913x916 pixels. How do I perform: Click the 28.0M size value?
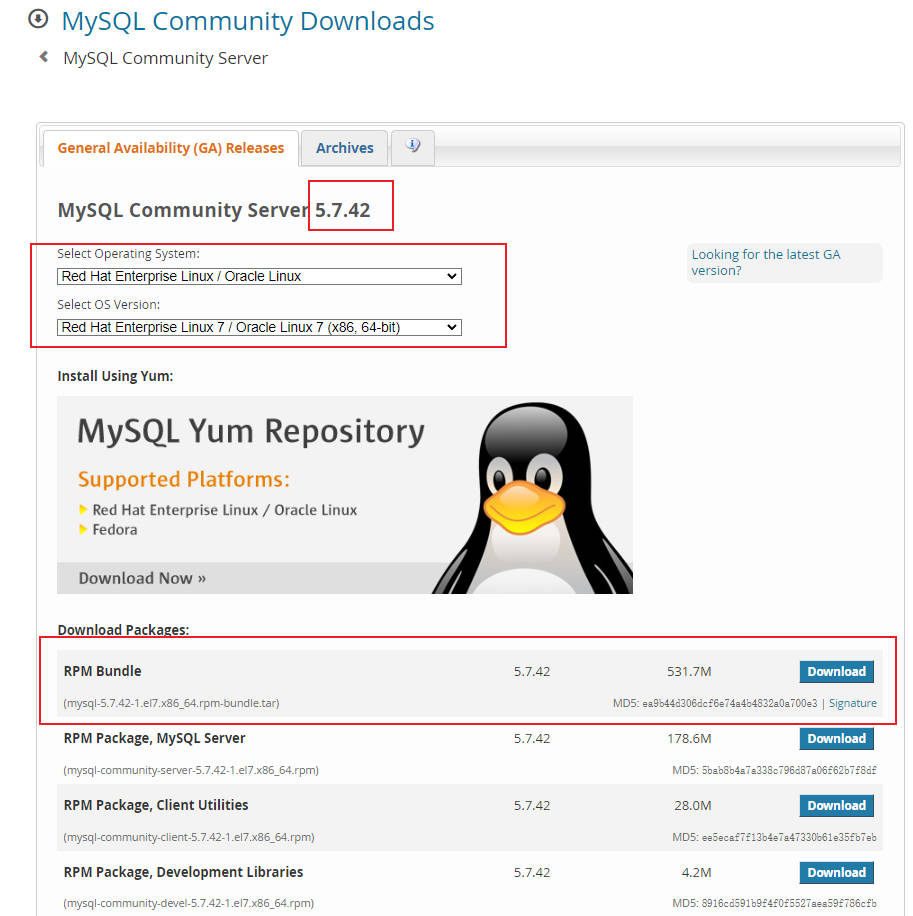(693, 806)
